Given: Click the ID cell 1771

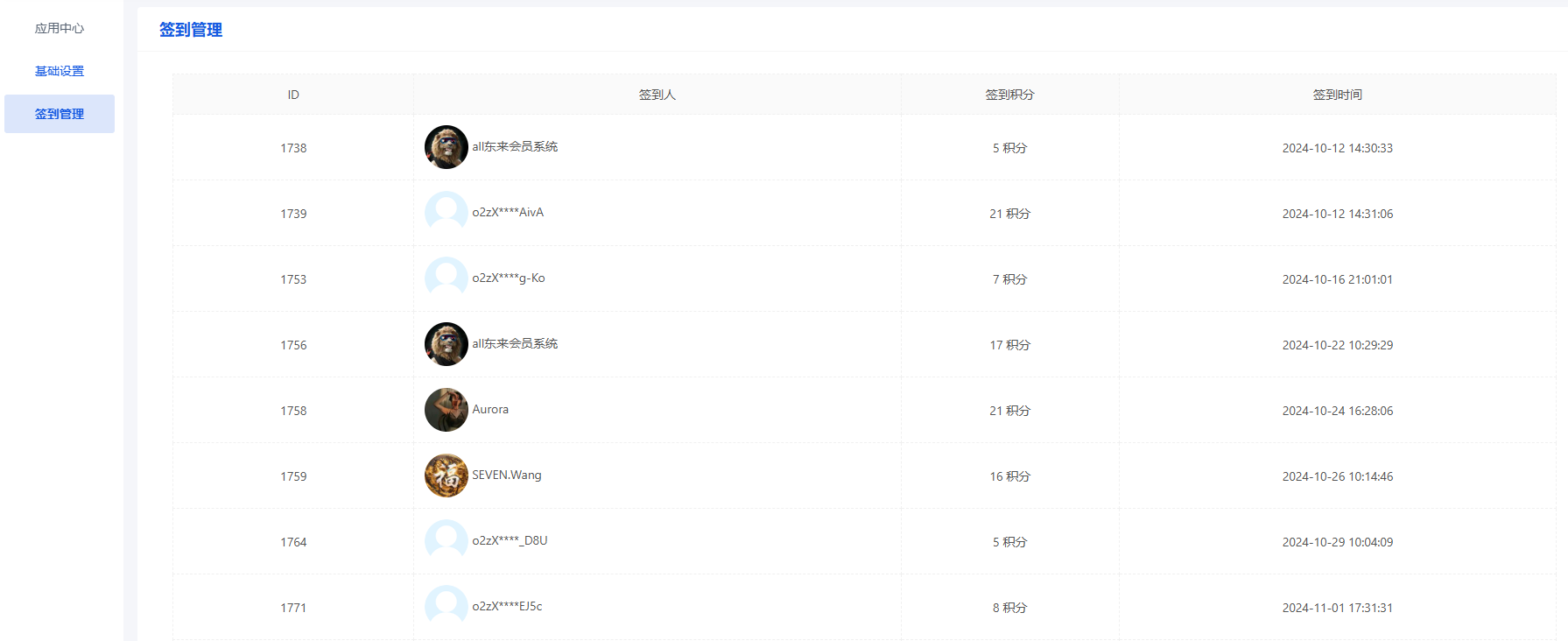Looking at the screenshot, I should (293, 608).
